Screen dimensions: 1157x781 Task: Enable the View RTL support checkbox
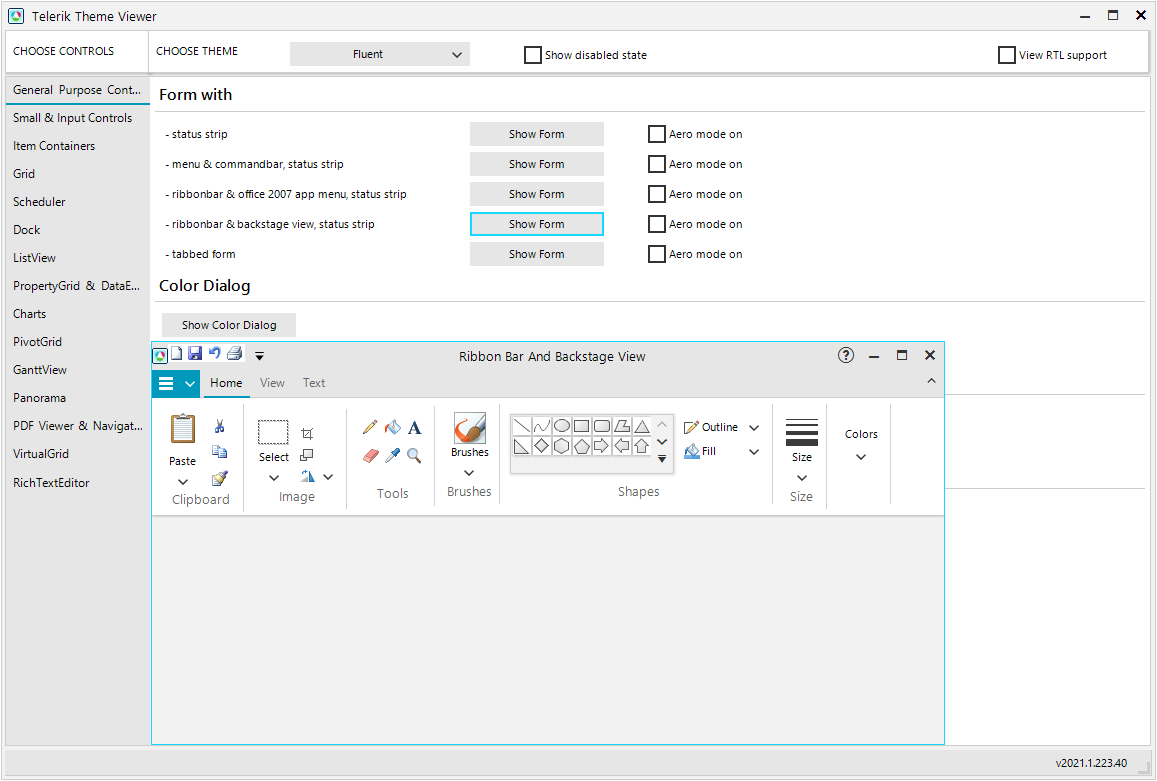1006,55
